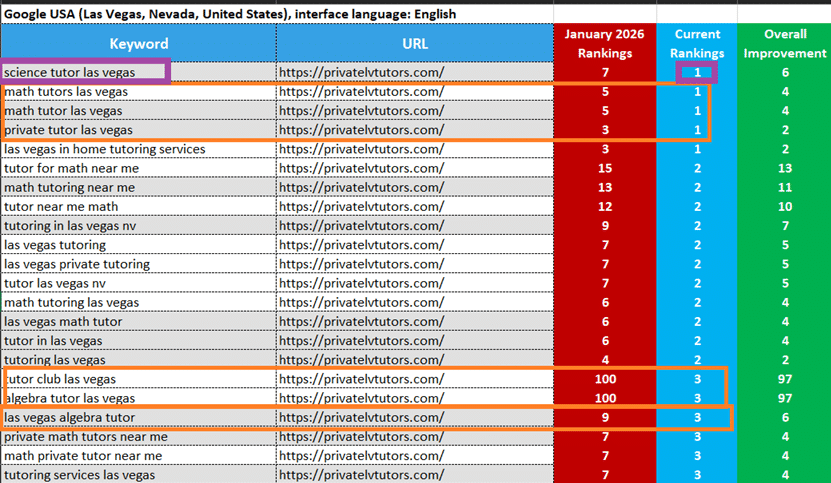Click current ranking 3 for tutor club las vegas
This screenshot has height=483, width=831.
(x=697, y=379)
